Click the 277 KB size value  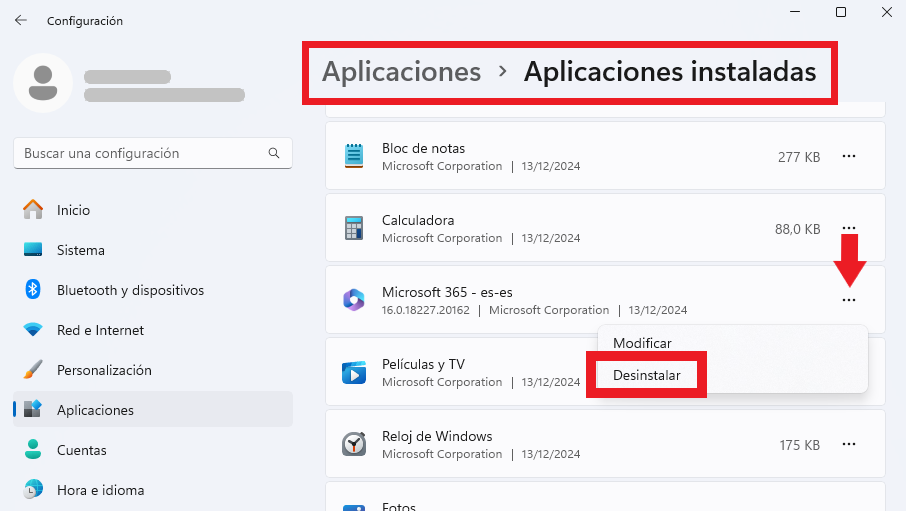(x=799, y=157)
